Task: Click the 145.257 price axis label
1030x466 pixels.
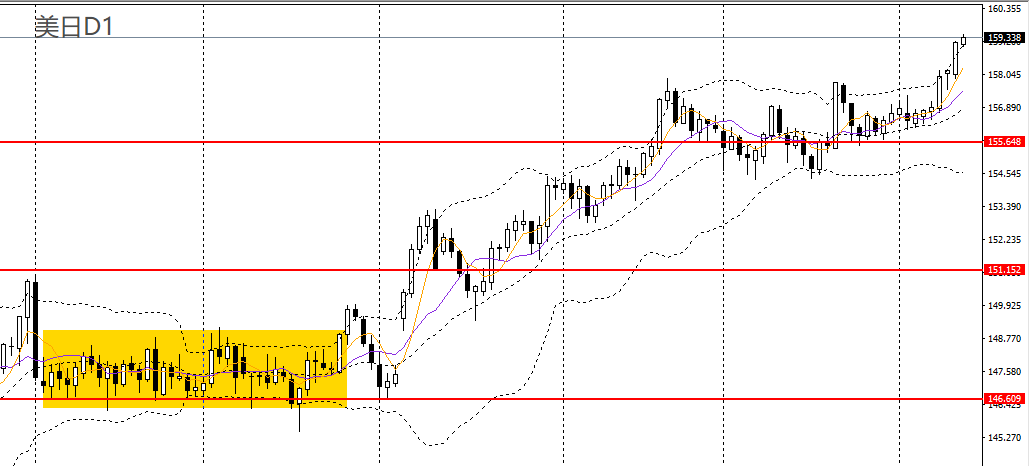Action: [x=1003, y=438]
